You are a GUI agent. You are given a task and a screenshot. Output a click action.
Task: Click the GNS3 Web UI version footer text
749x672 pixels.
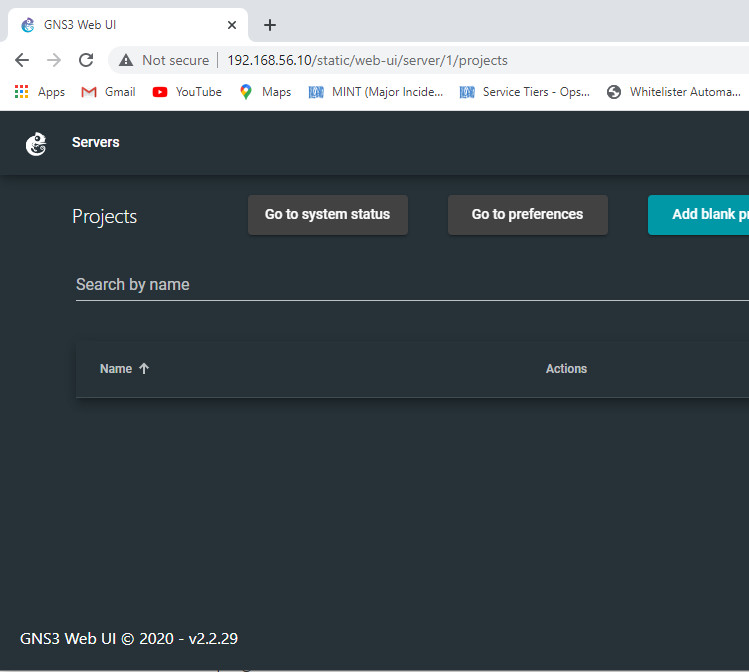point(129,639)
